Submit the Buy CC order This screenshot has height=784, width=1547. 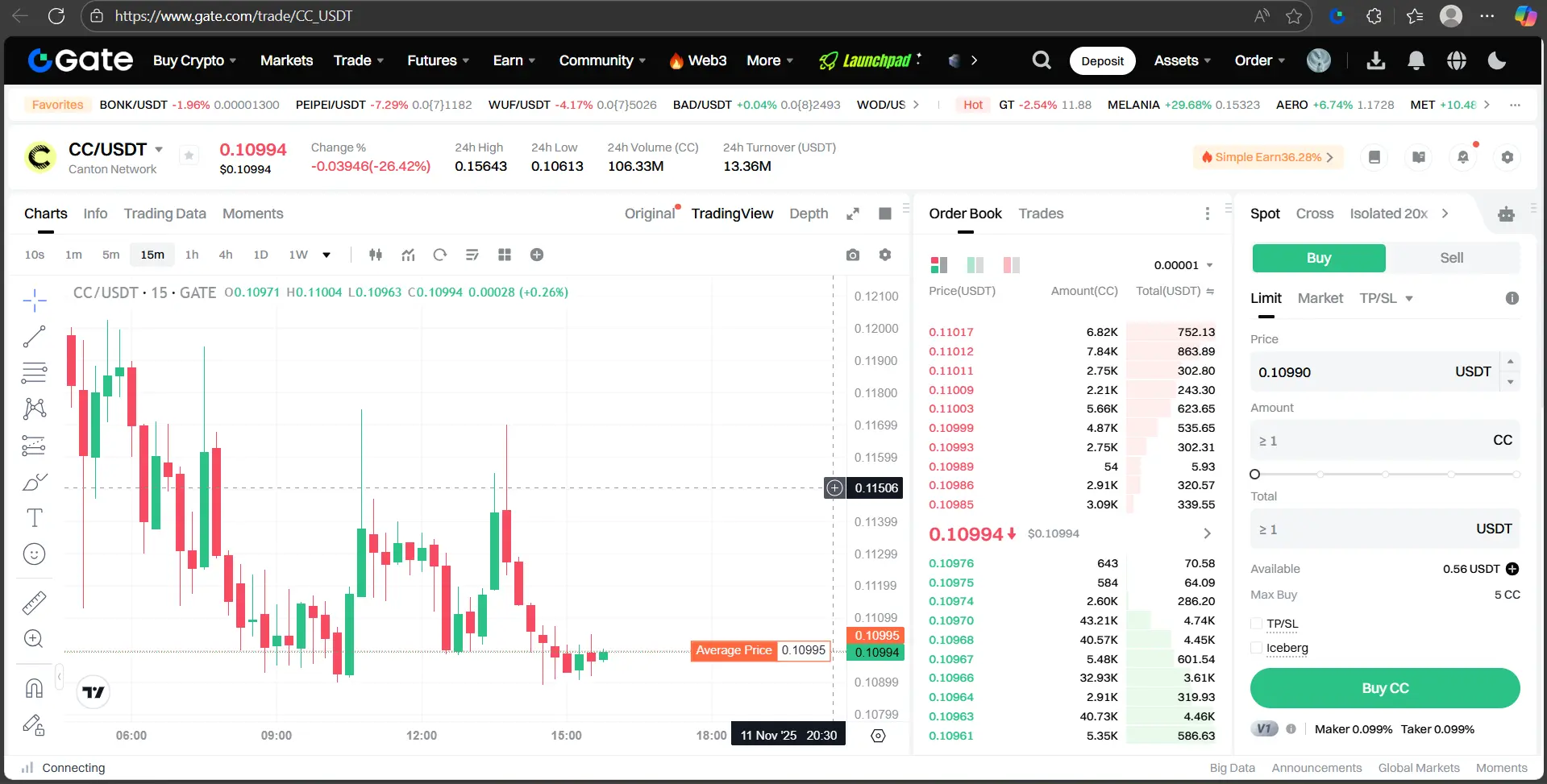1385,688
